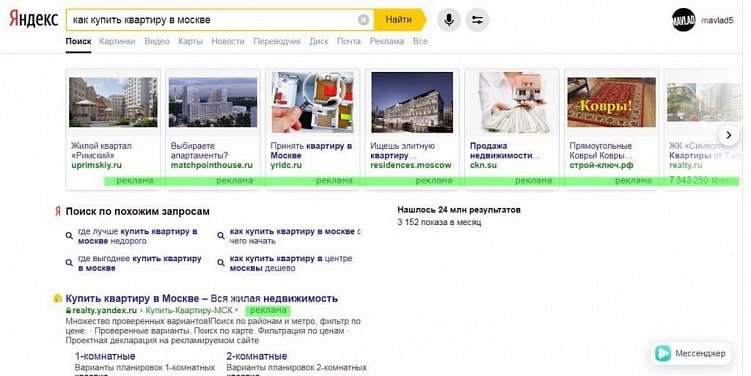The width and height of the screenshot is (751, 376).
Task: Click the residences.moscow link
Action: click(x=411, y=165)
